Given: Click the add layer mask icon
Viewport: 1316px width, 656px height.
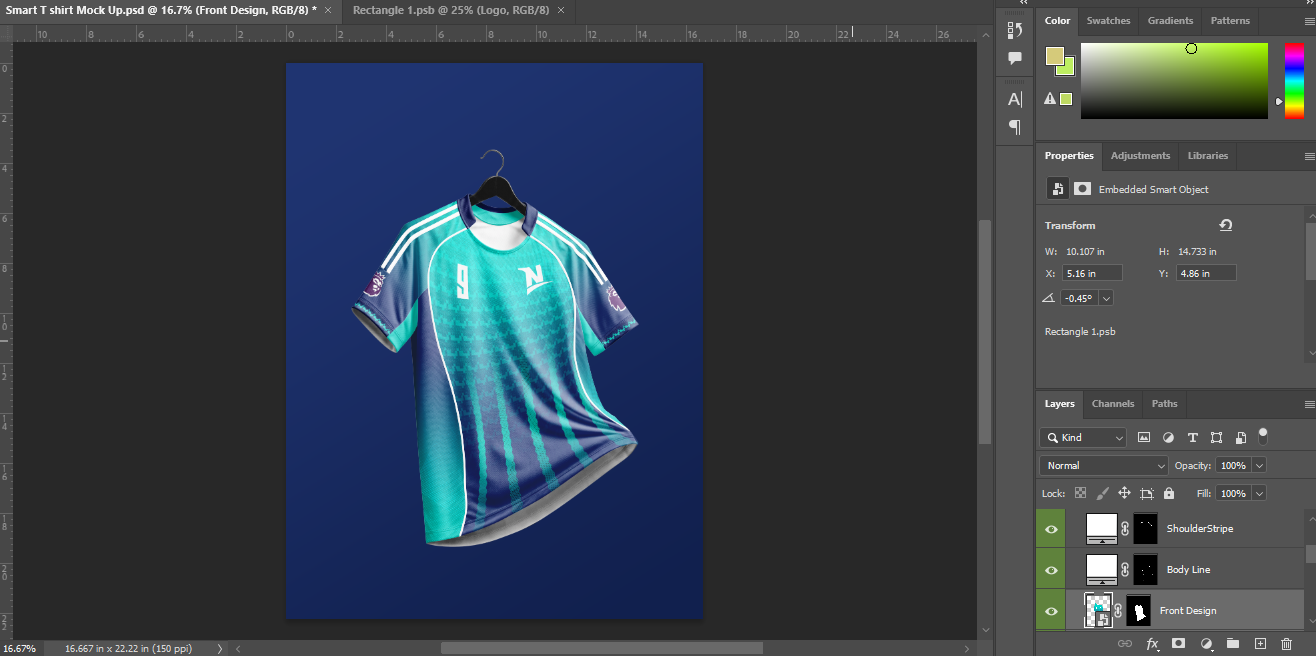Looking at the screenshot, I should pos(1179,644).
